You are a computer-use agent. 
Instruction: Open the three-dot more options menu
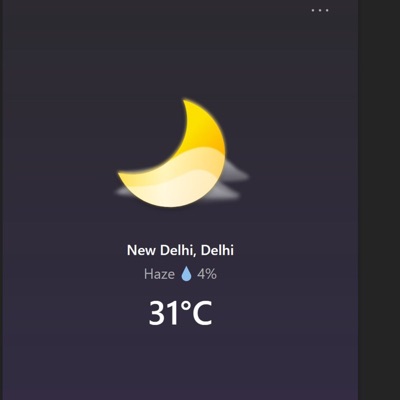320,10
